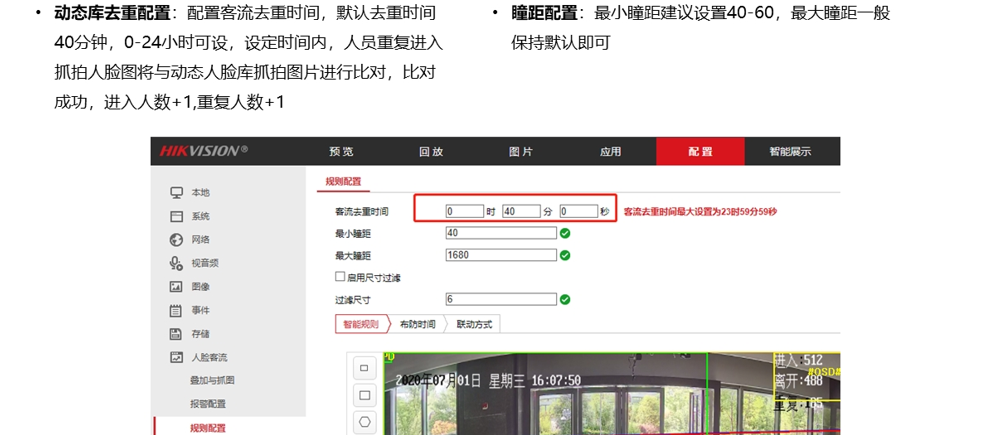Click the 本地 monitor icon in sidebar

tap(176, 192)
